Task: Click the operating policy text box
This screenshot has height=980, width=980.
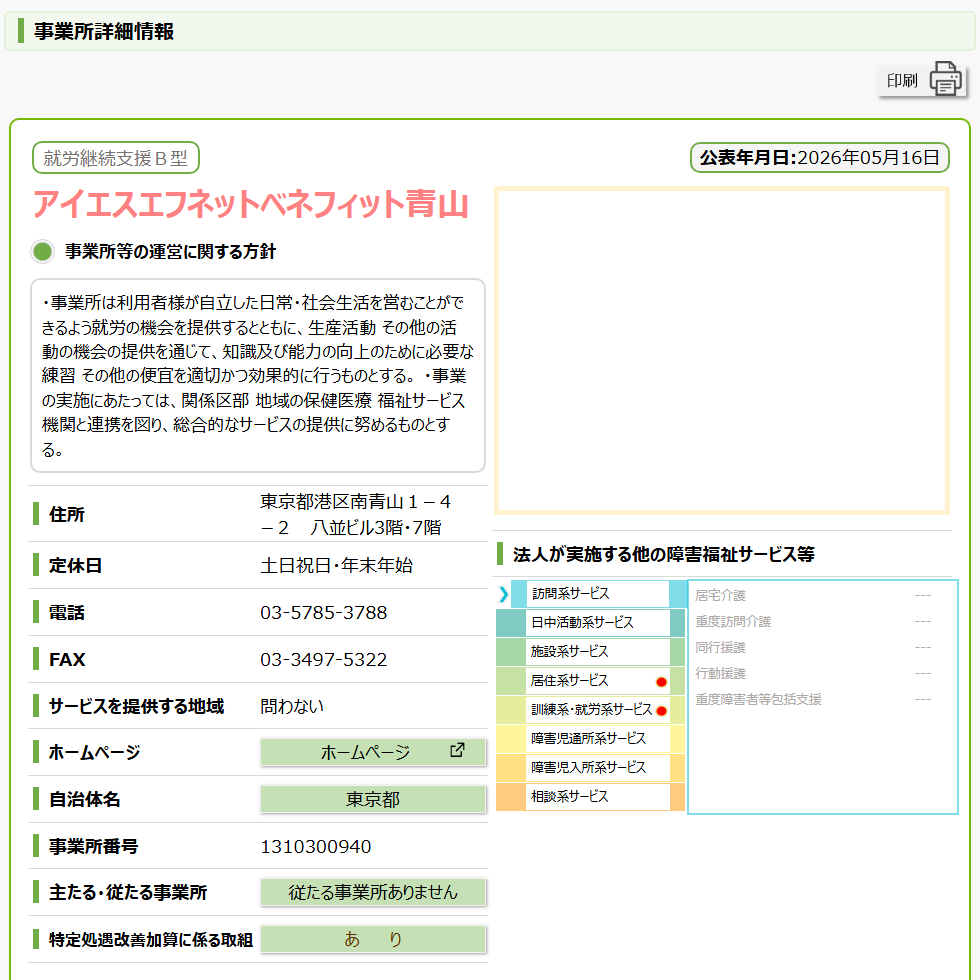Action: click(x=258, y=376)
